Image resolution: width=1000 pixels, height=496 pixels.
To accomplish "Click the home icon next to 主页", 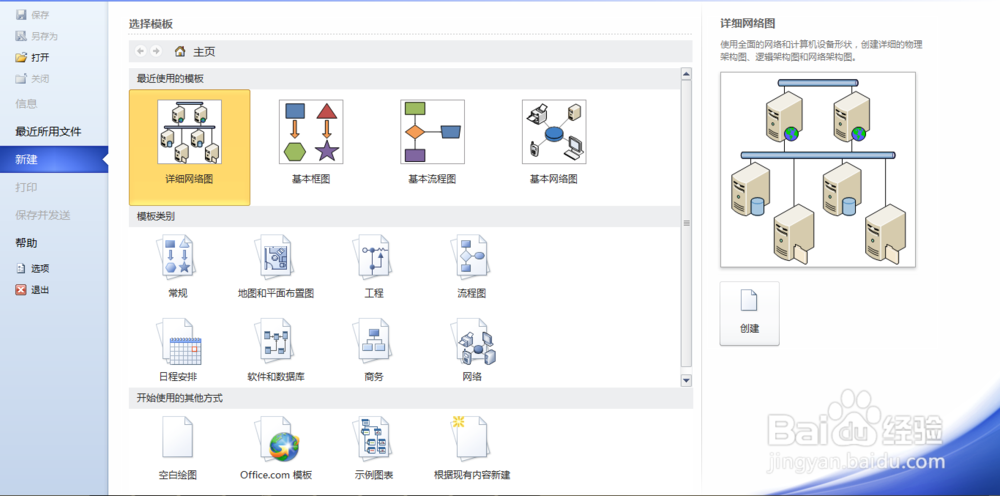I will click(180, 52).
